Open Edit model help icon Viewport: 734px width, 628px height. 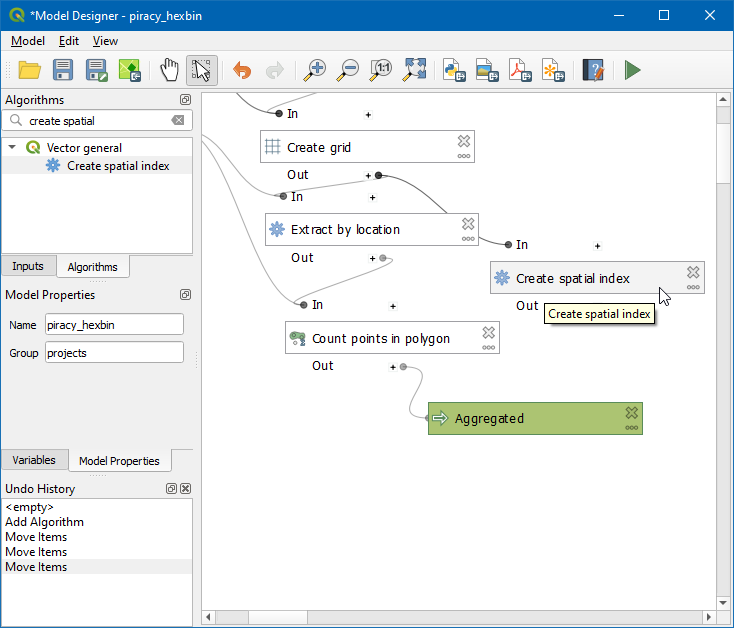593,70
